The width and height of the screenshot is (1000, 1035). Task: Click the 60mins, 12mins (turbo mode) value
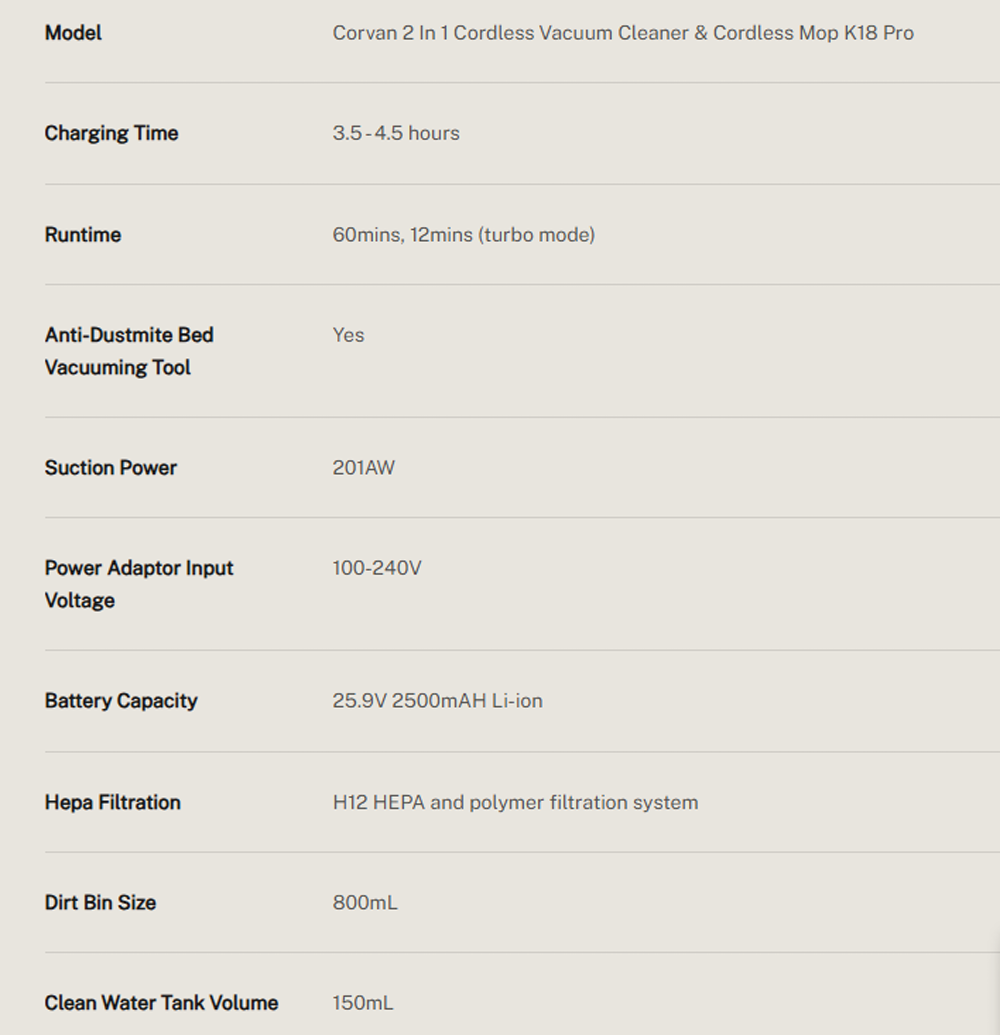click(463, 235)
